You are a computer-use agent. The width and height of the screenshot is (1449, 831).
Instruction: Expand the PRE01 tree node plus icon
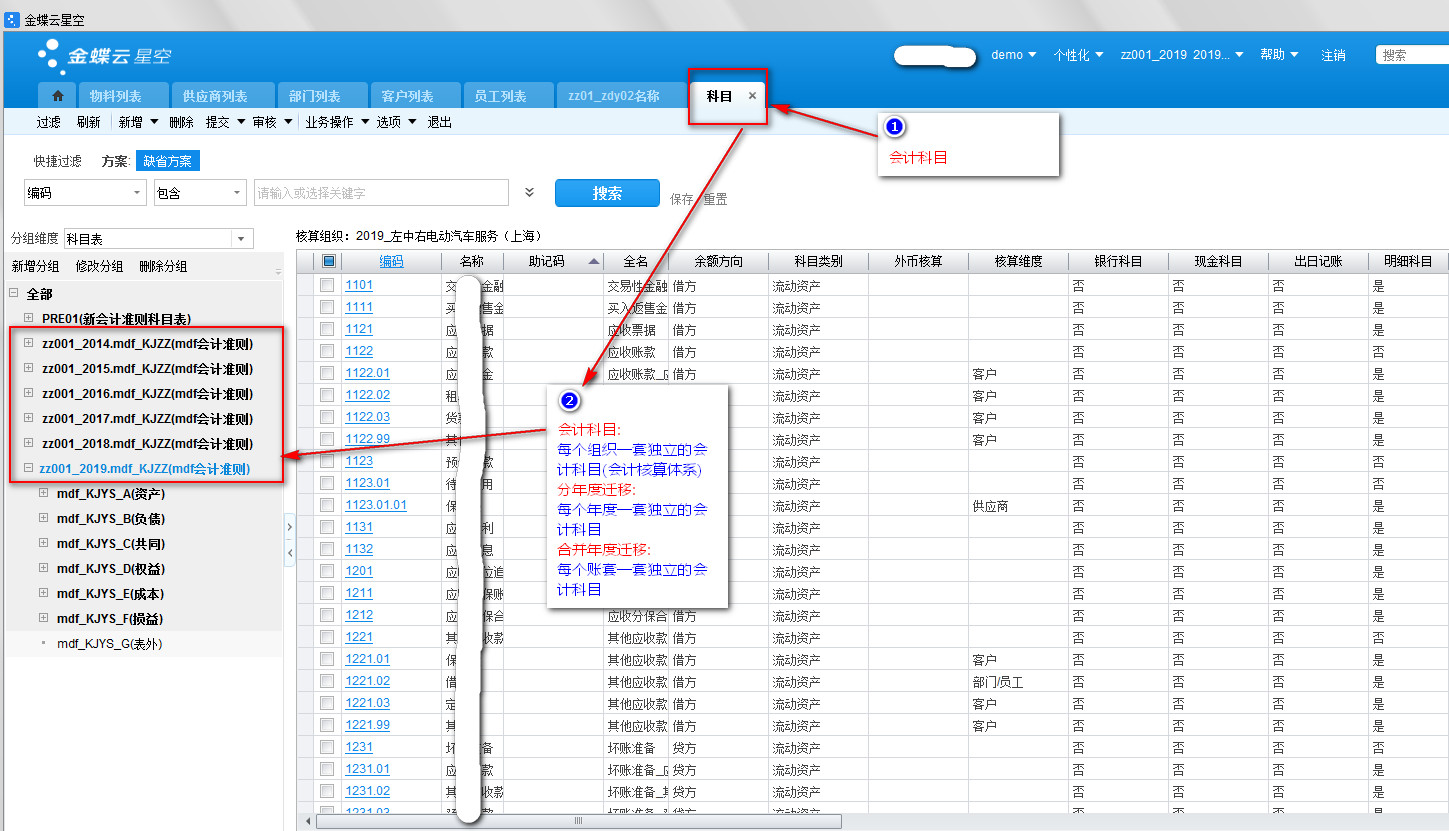pyautogui.click(x=29, y=319)
